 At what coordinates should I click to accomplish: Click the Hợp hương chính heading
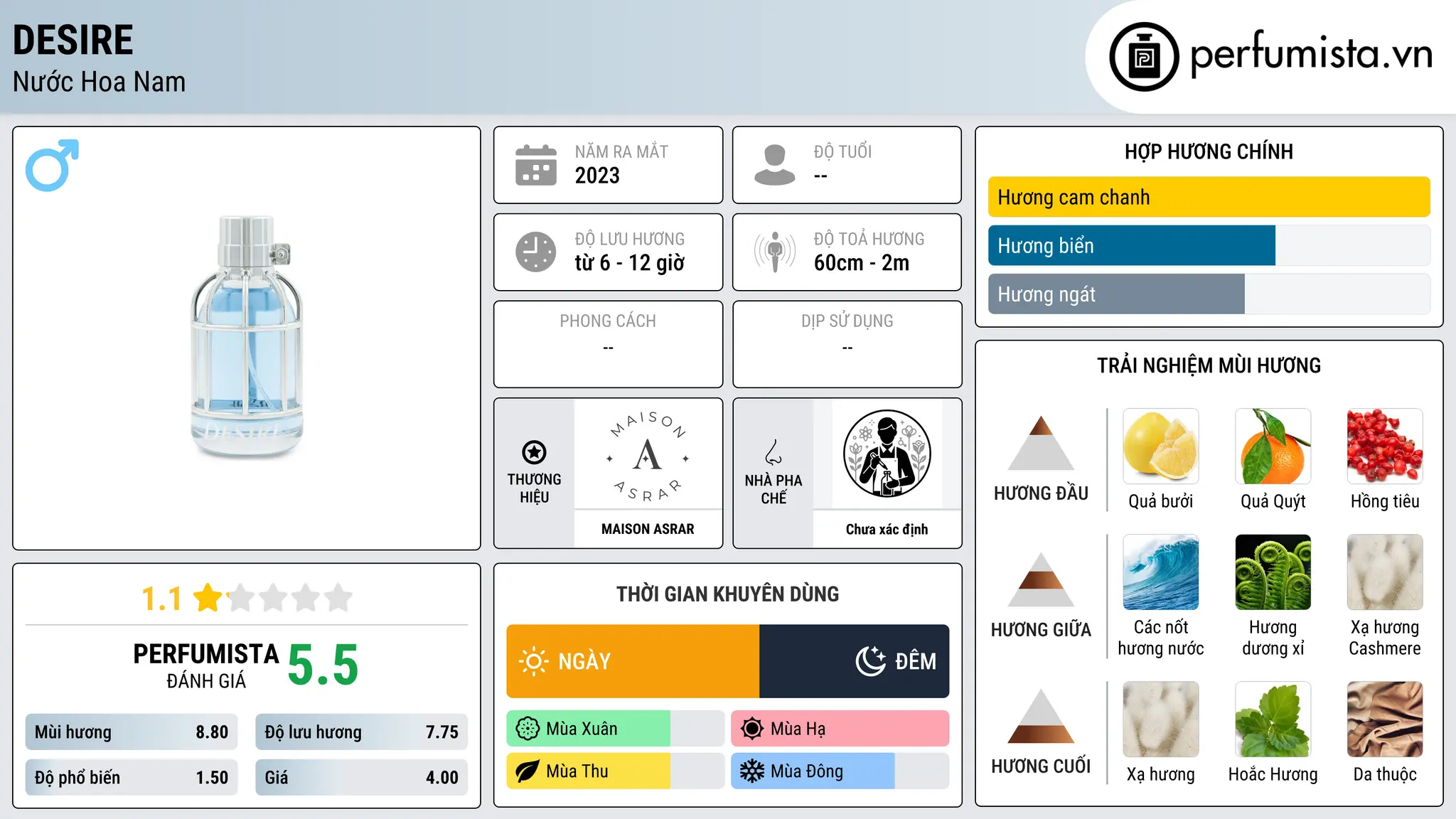point(1209,151)
